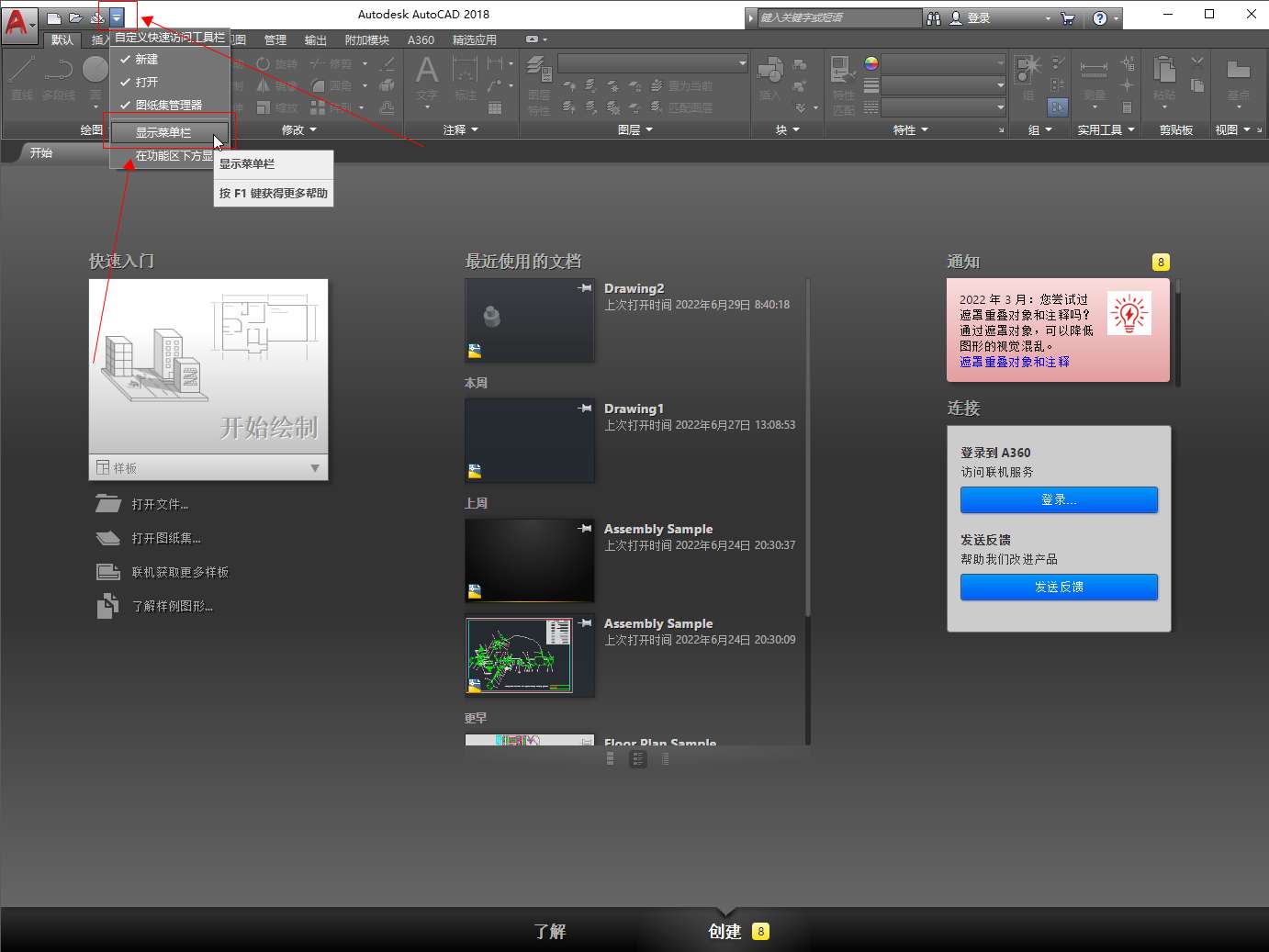Screen dimensions: 1269x952
Task: Click the lightbulb icon in the notification card
Action: (1129, 313)
